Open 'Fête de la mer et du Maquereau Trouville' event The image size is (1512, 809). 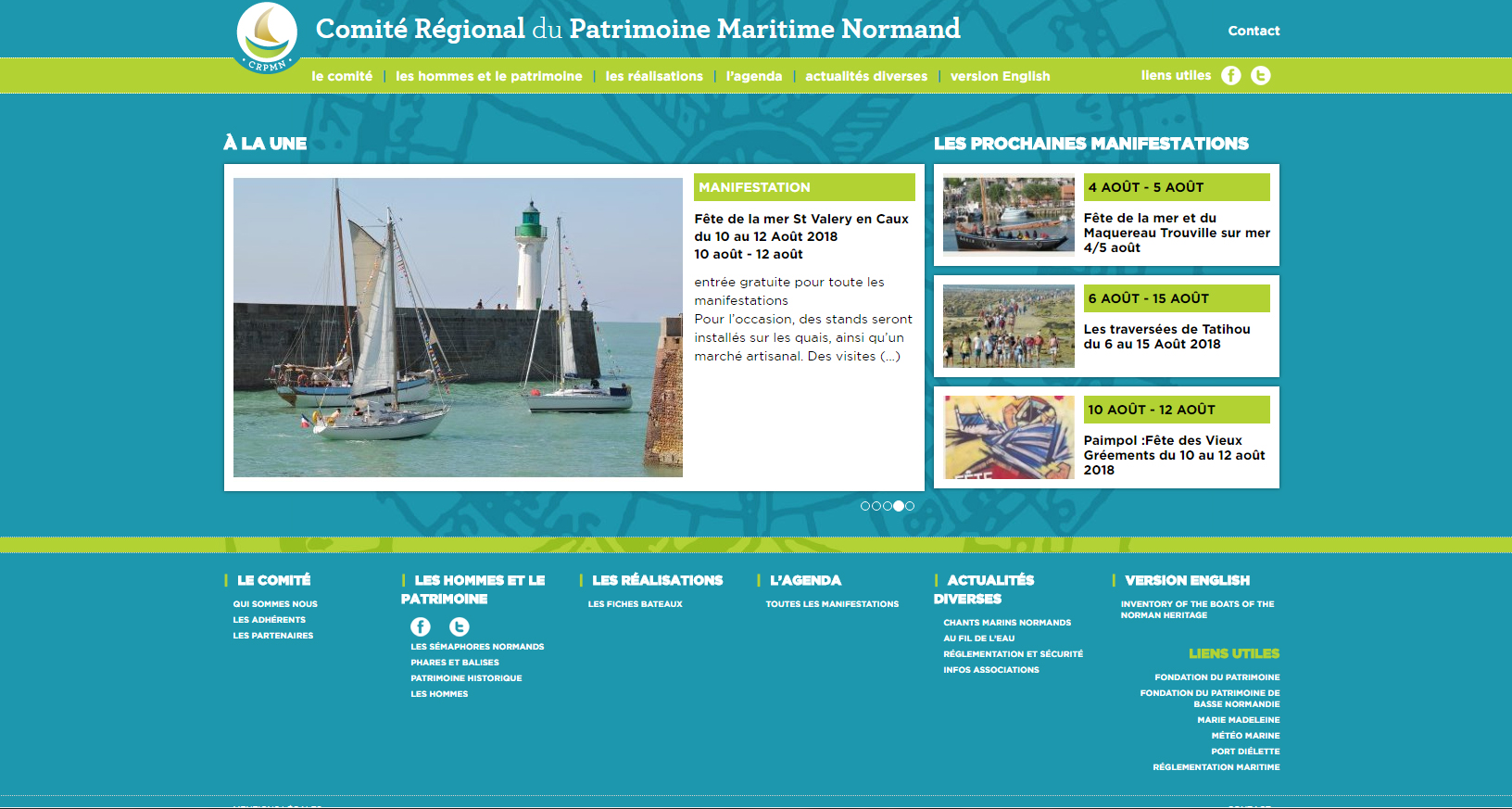coord(1177,233)
